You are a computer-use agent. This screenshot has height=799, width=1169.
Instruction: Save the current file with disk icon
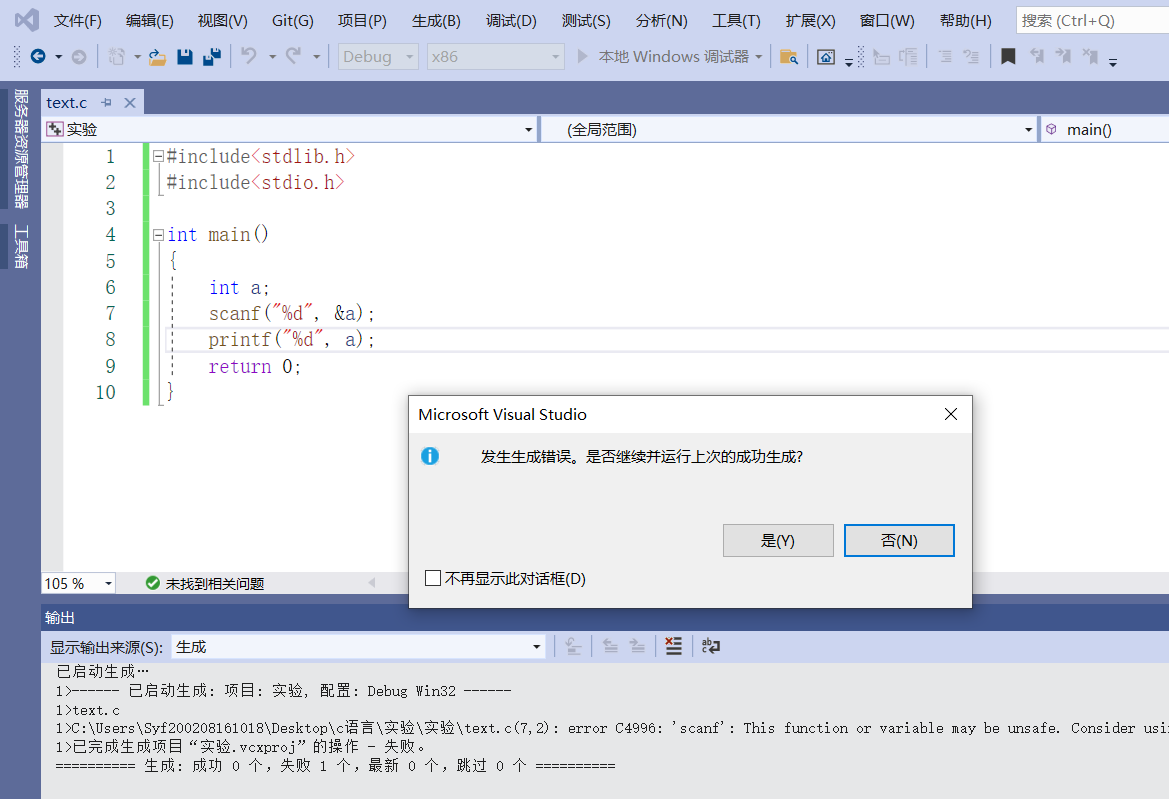click(185, 57)
